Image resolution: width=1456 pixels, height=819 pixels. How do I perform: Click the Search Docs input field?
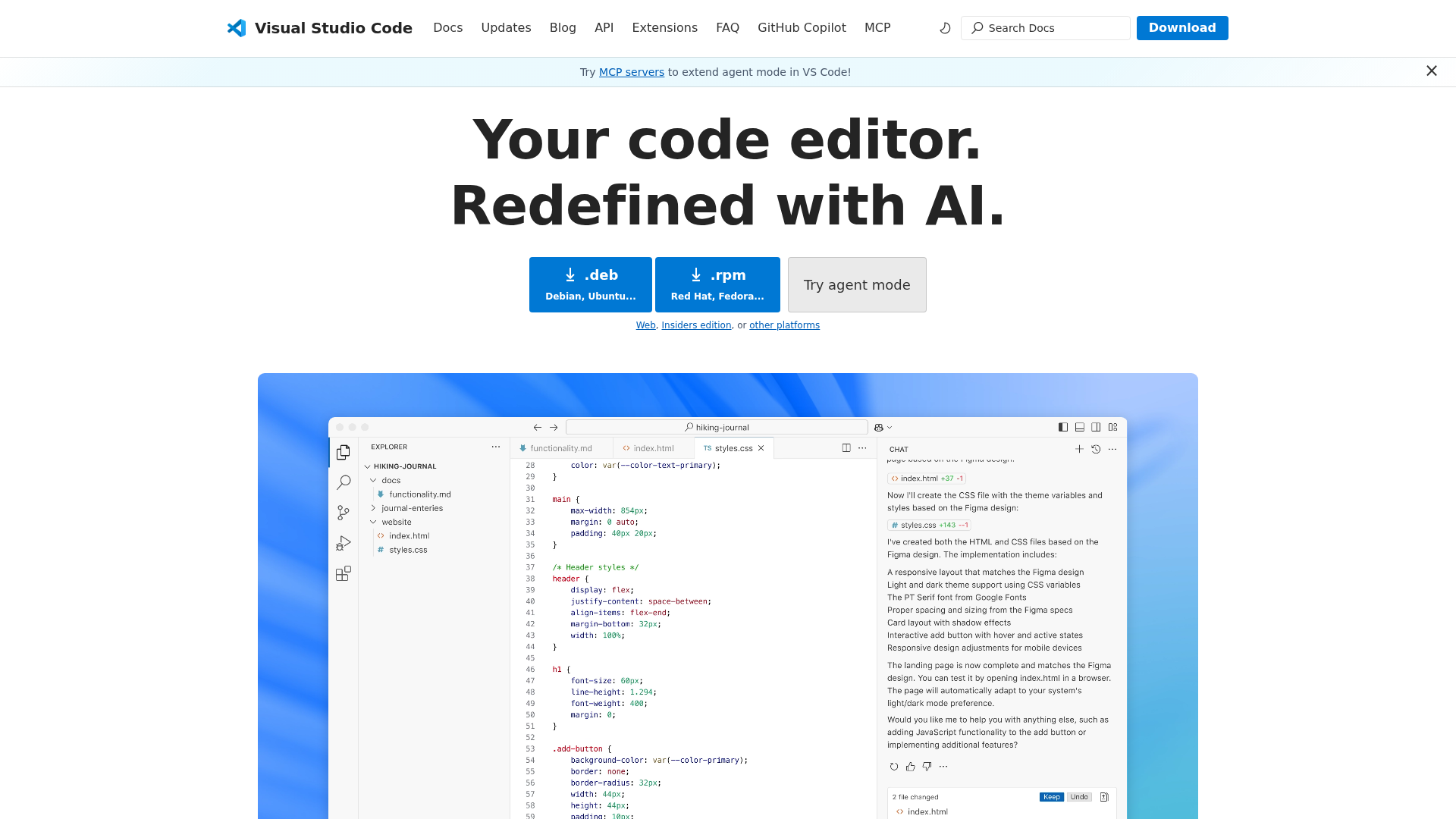pyautogui.click(x=1046, y=28)
